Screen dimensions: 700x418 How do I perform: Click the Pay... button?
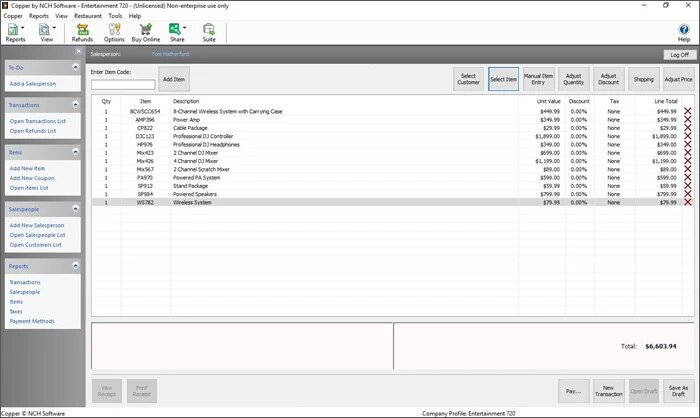coord(574,391)
